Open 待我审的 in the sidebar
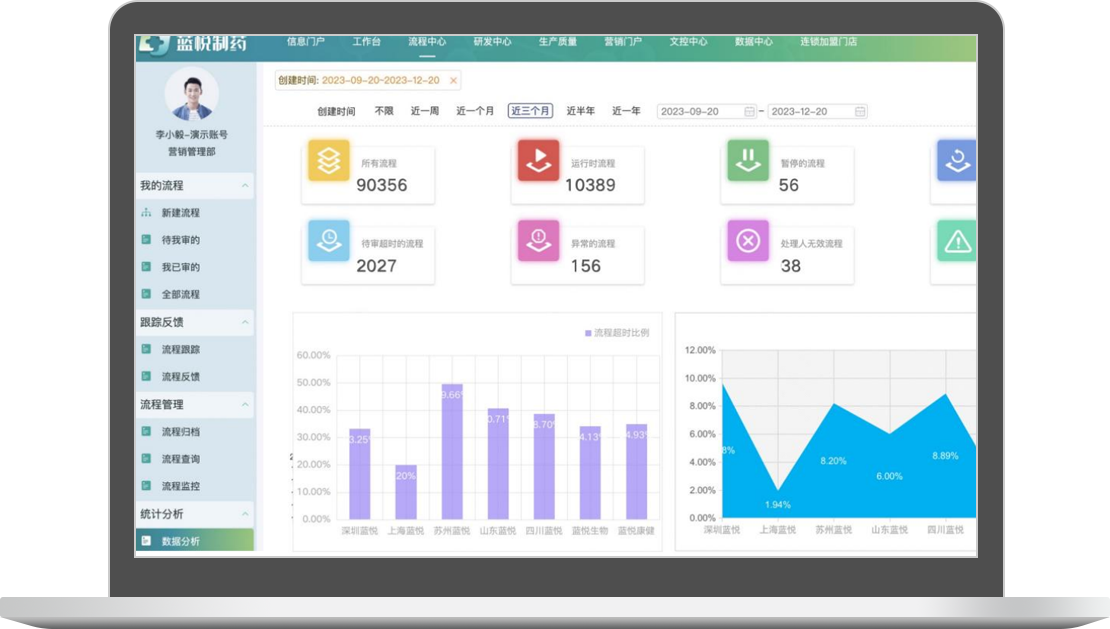 (181, 240)
